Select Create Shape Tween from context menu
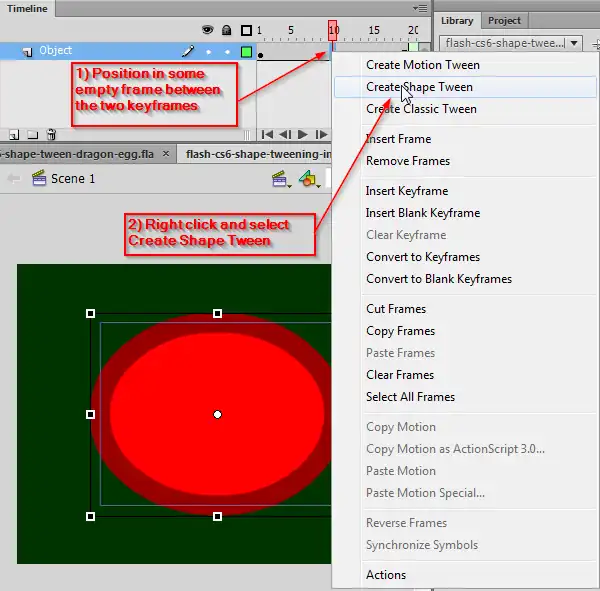This screenshot has height=591, width=600. click(419, 87)
